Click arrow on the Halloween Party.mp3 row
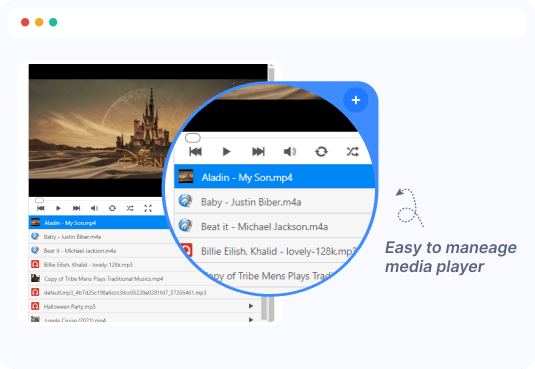This screenshot has height=369, width=535. point(251,306)
